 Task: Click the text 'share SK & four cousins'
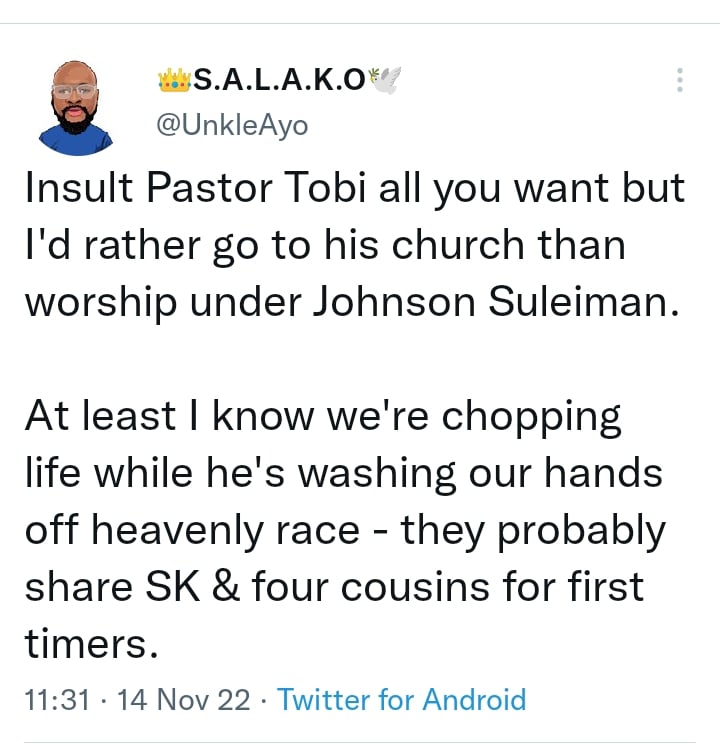(257, 587)
